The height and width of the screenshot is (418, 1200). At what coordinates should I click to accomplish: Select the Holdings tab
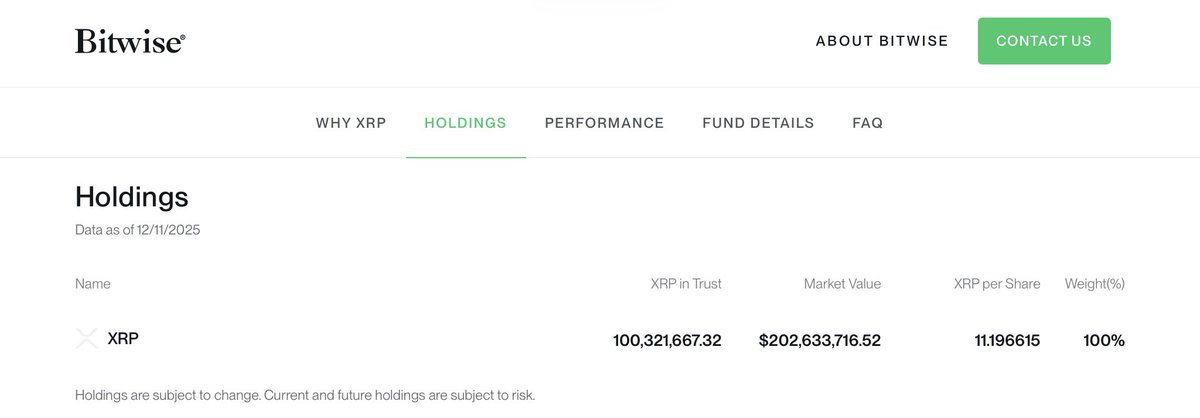tap(465, 123)
